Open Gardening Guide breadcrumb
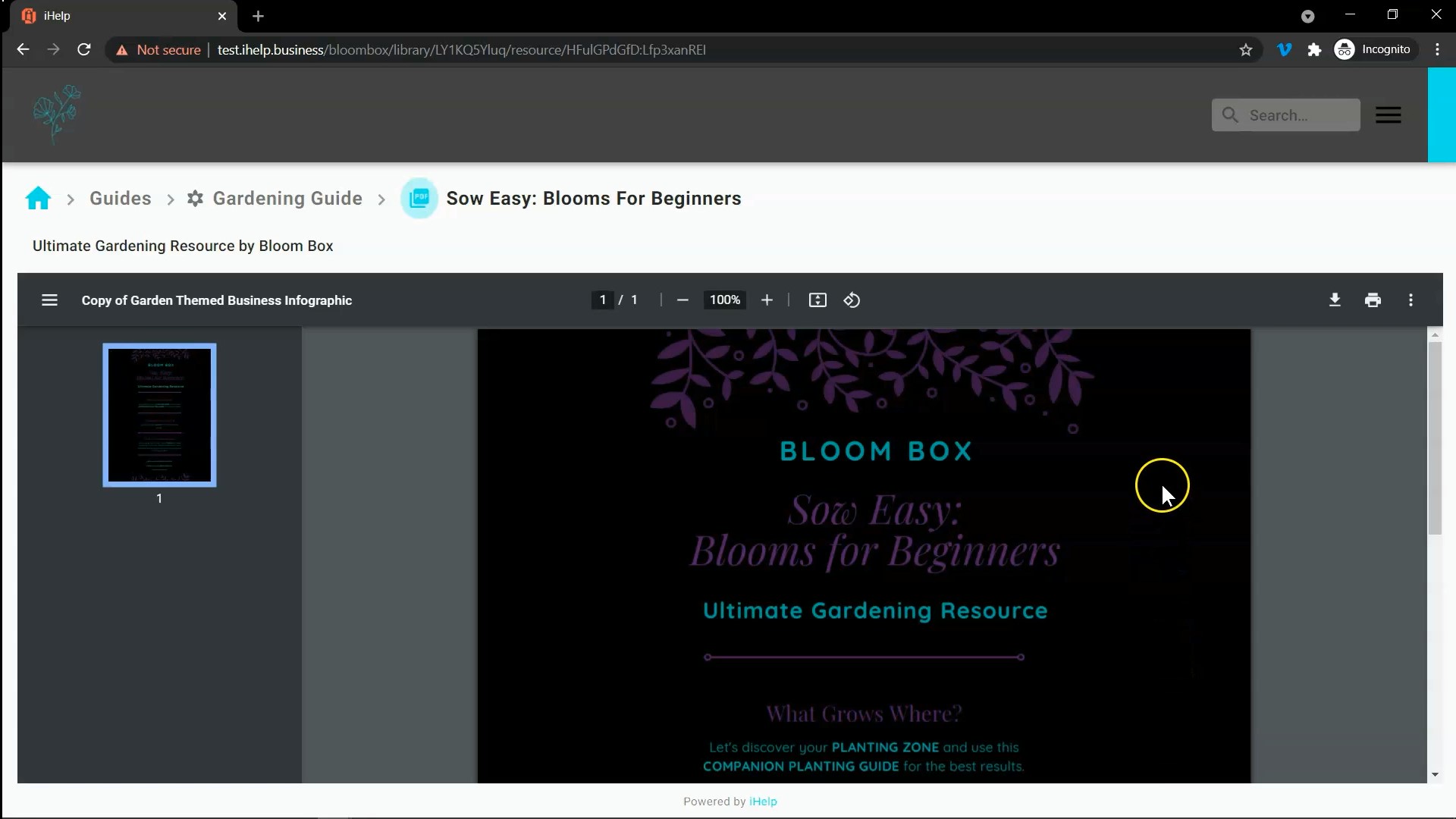Viewport: 1456px width, 819px height. pos(287,199)
